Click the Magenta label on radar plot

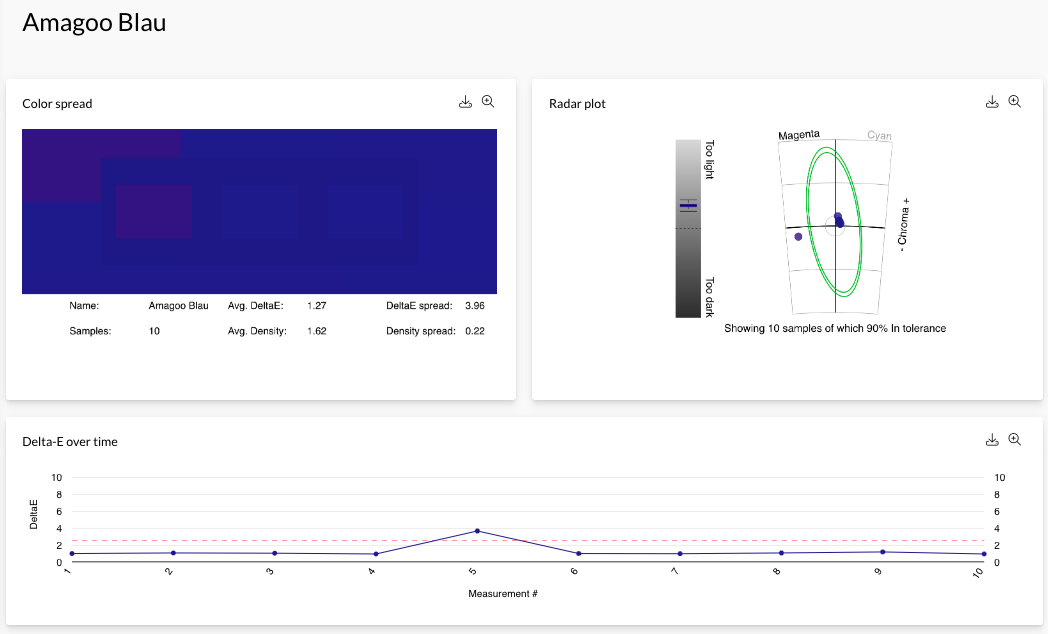click(x=799, y=135)
